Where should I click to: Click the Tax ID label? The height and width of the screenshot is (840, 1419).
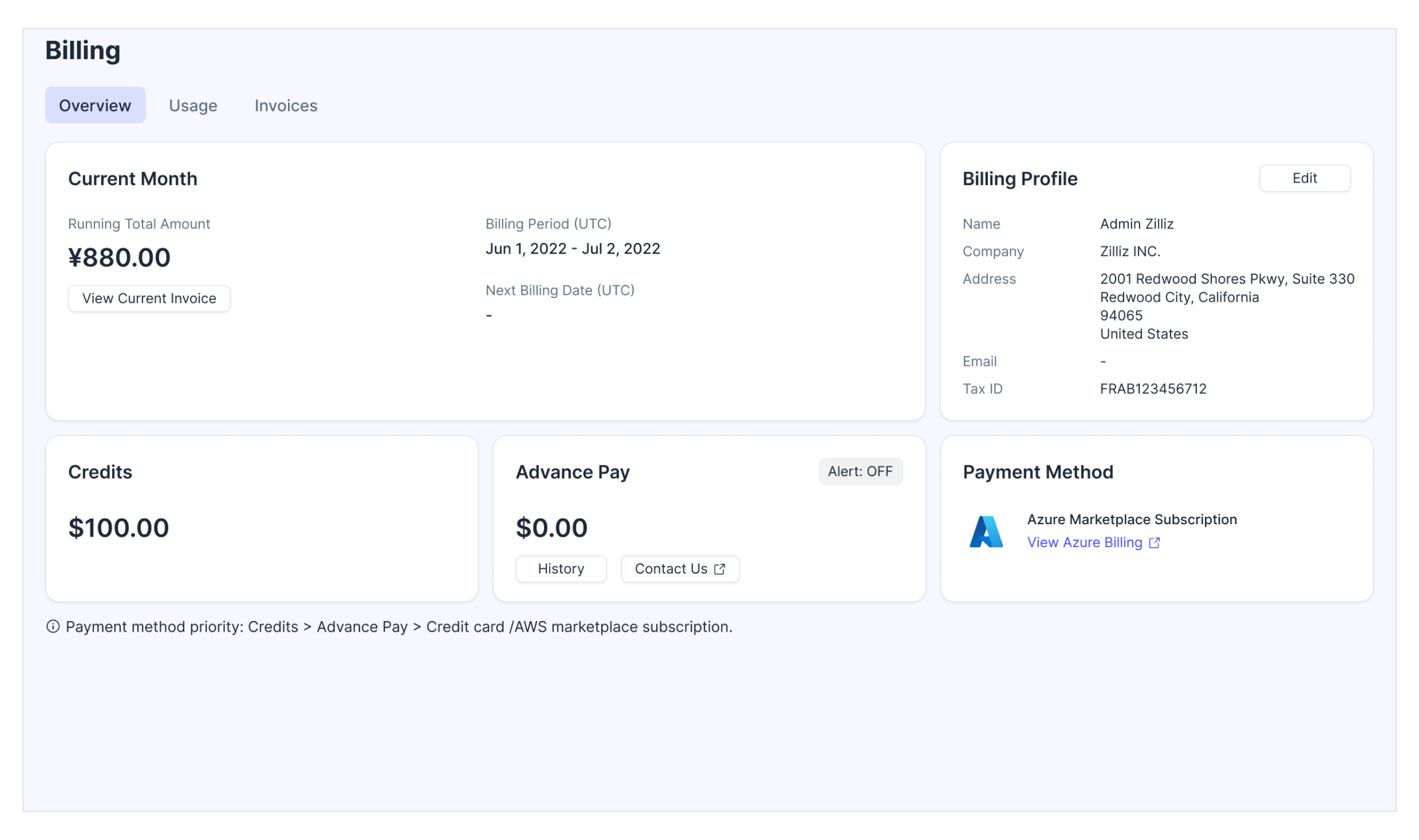tap(982, 389)
